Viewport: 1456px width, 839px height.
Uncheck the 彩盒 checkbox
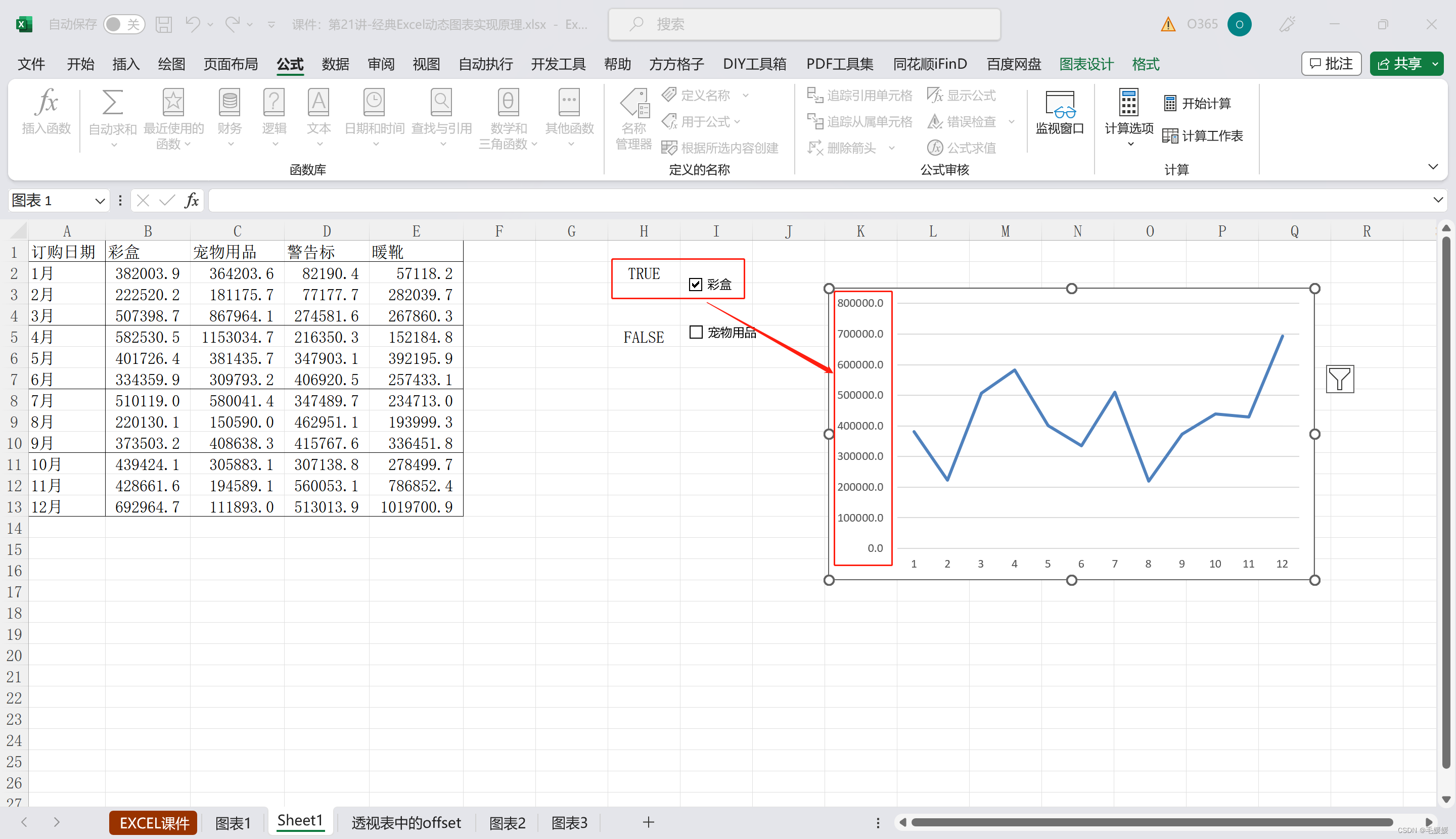[x=696, y=284]
